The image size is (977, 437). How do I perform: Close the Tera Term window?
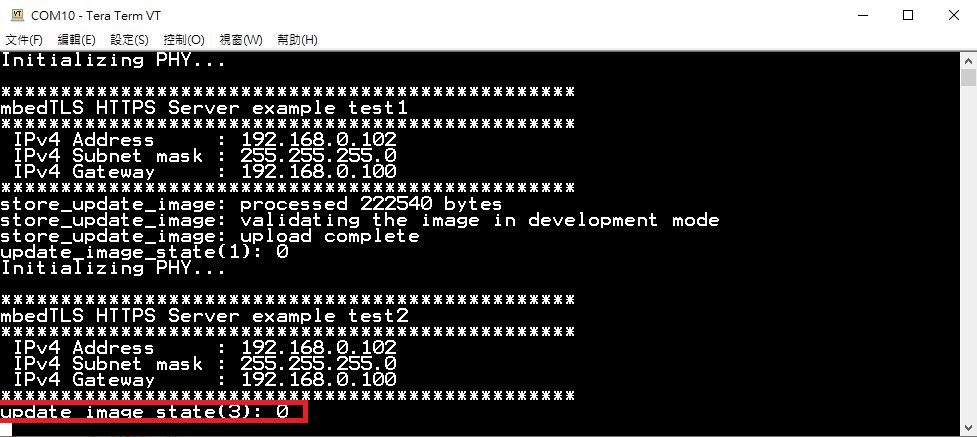(x=953, y=16)
